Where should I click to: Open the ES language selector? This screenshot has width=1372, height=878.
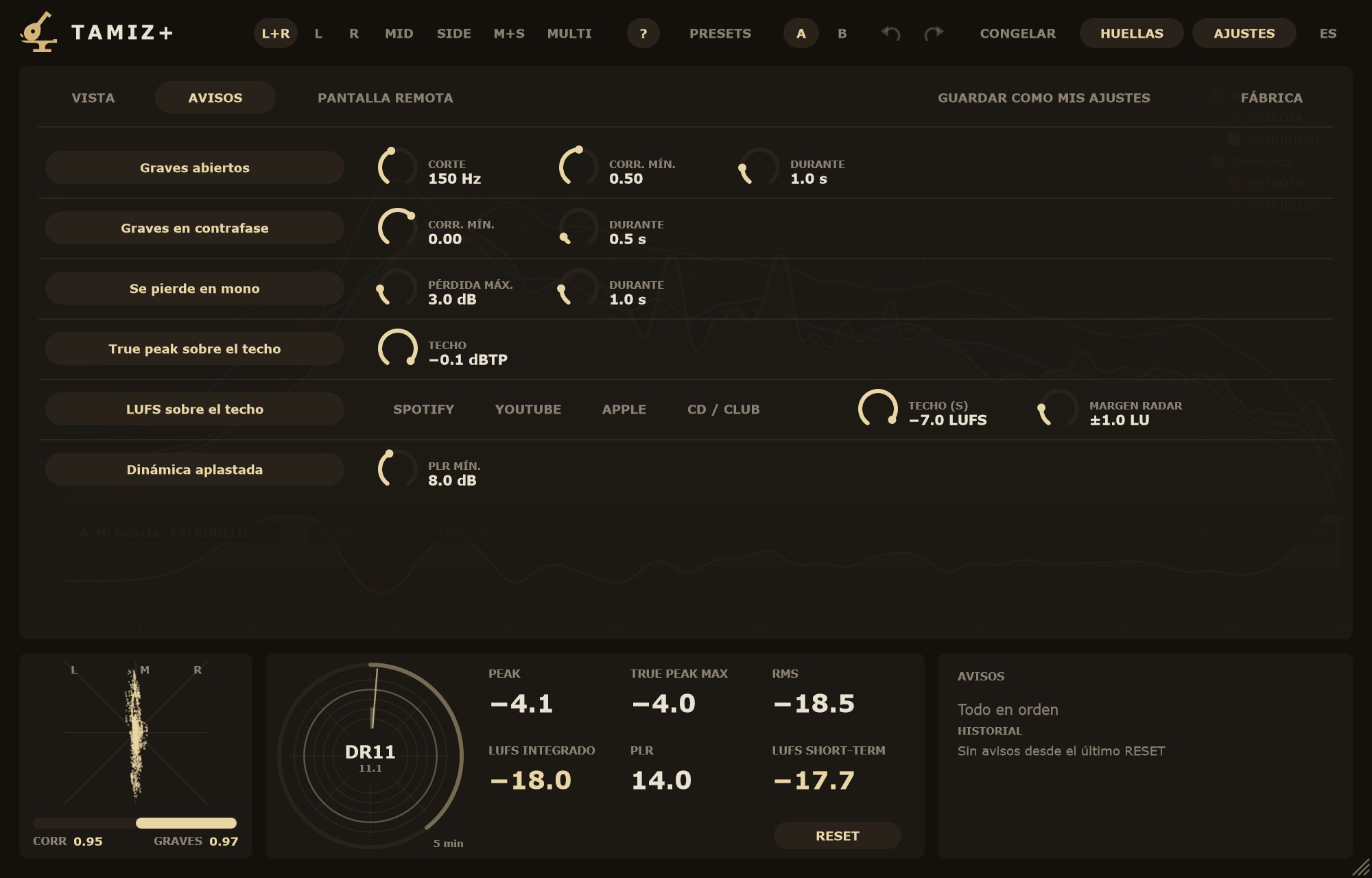1328,33
